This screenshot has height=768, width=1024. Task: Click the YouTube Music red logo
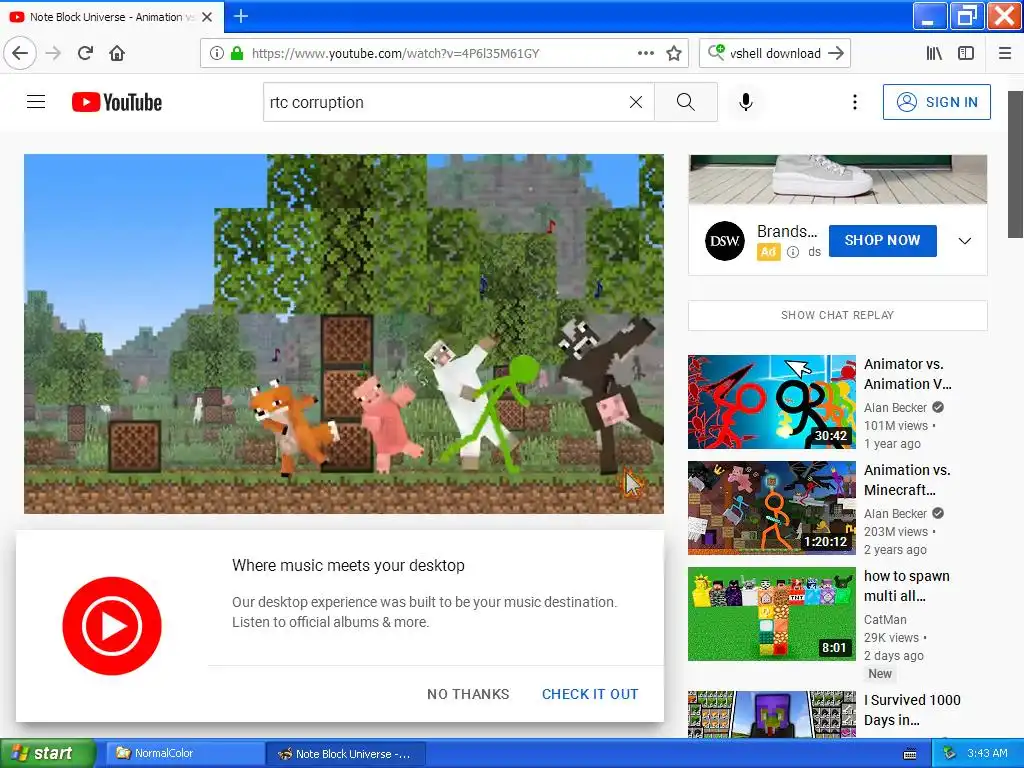[x=112, y=626]
